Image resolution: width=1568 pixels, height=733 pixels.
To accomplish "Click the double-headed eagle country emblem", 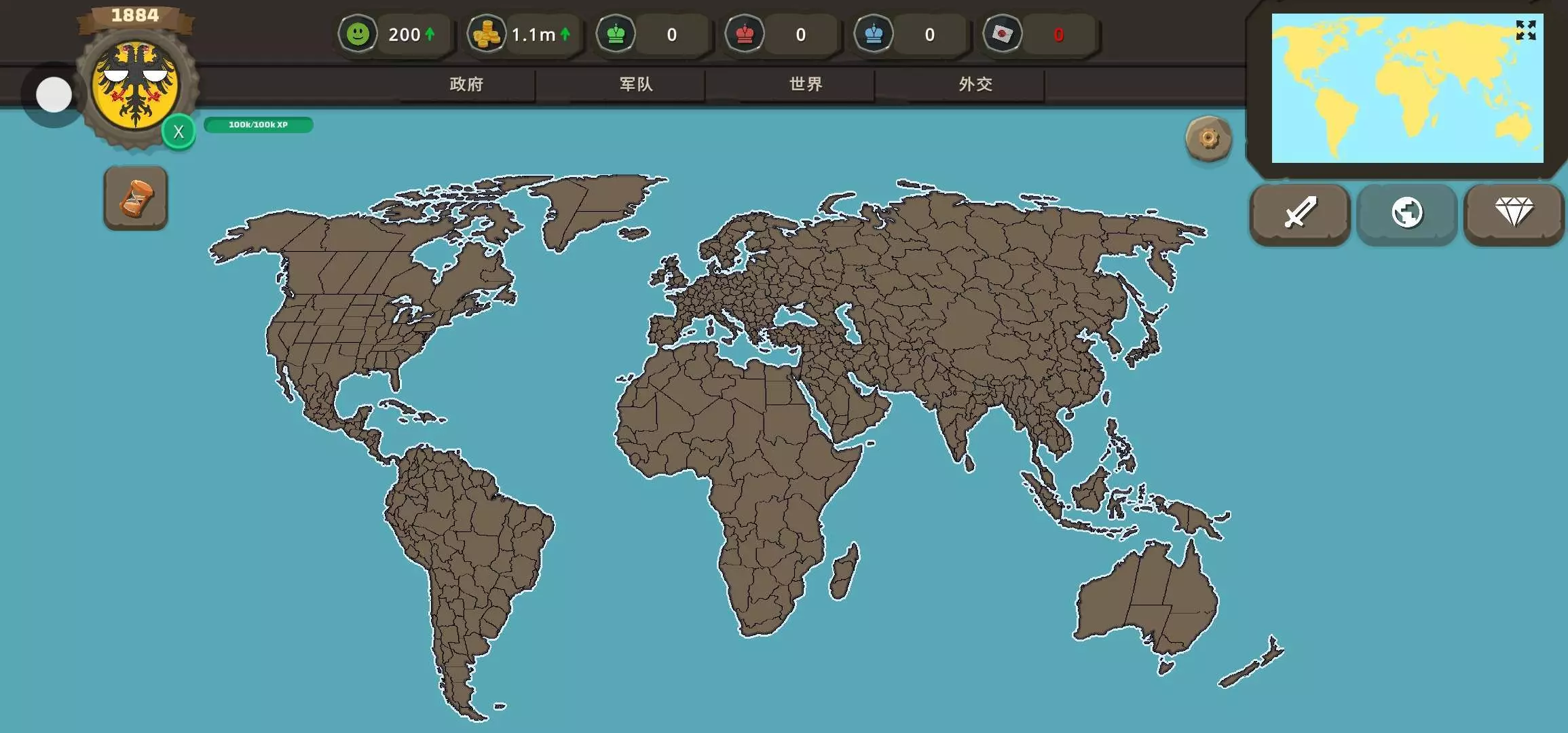I will 136,85.
